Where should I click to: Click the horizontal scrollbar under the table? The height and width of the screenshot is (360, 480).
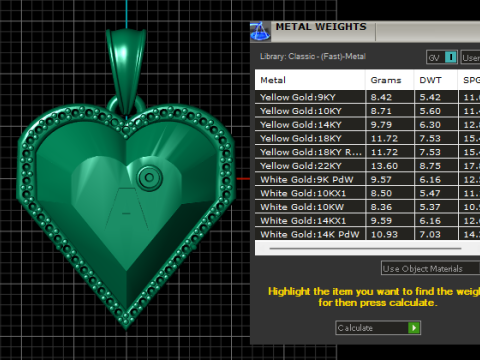click(x=365, y=248)
